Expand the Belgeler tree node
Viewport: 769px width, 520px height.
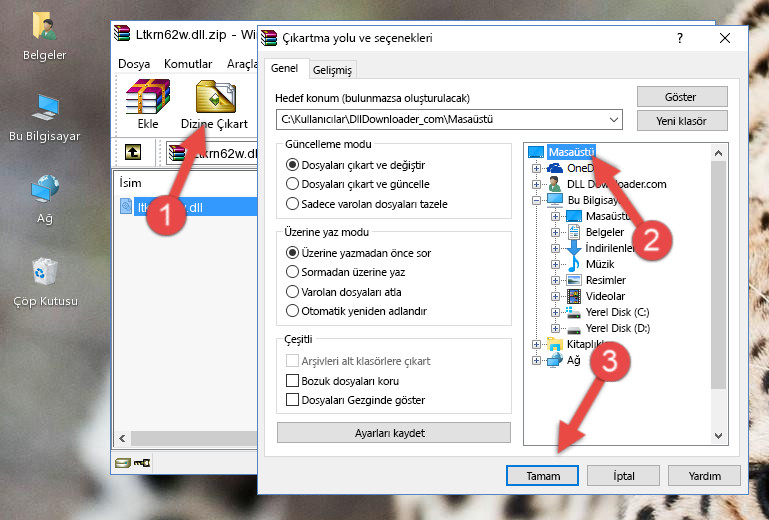[555, 233]
